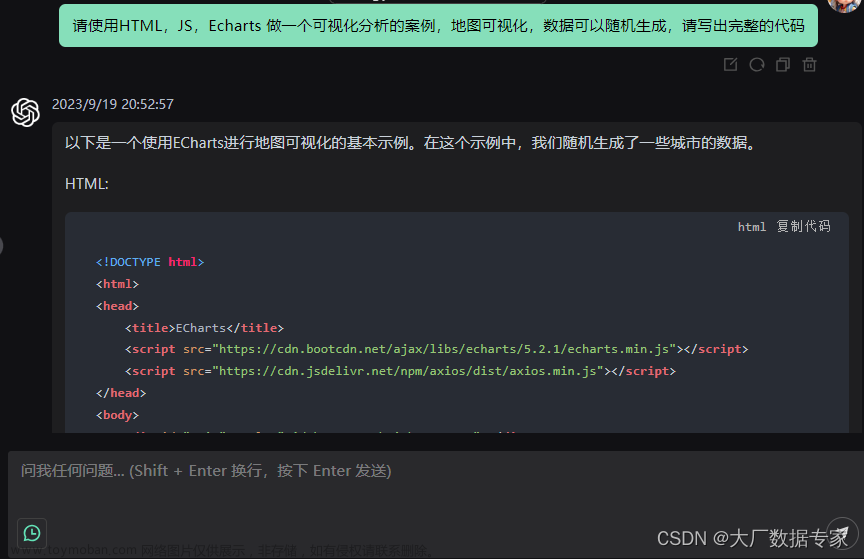Click the send paper-plane icon button

coord(842,533)
